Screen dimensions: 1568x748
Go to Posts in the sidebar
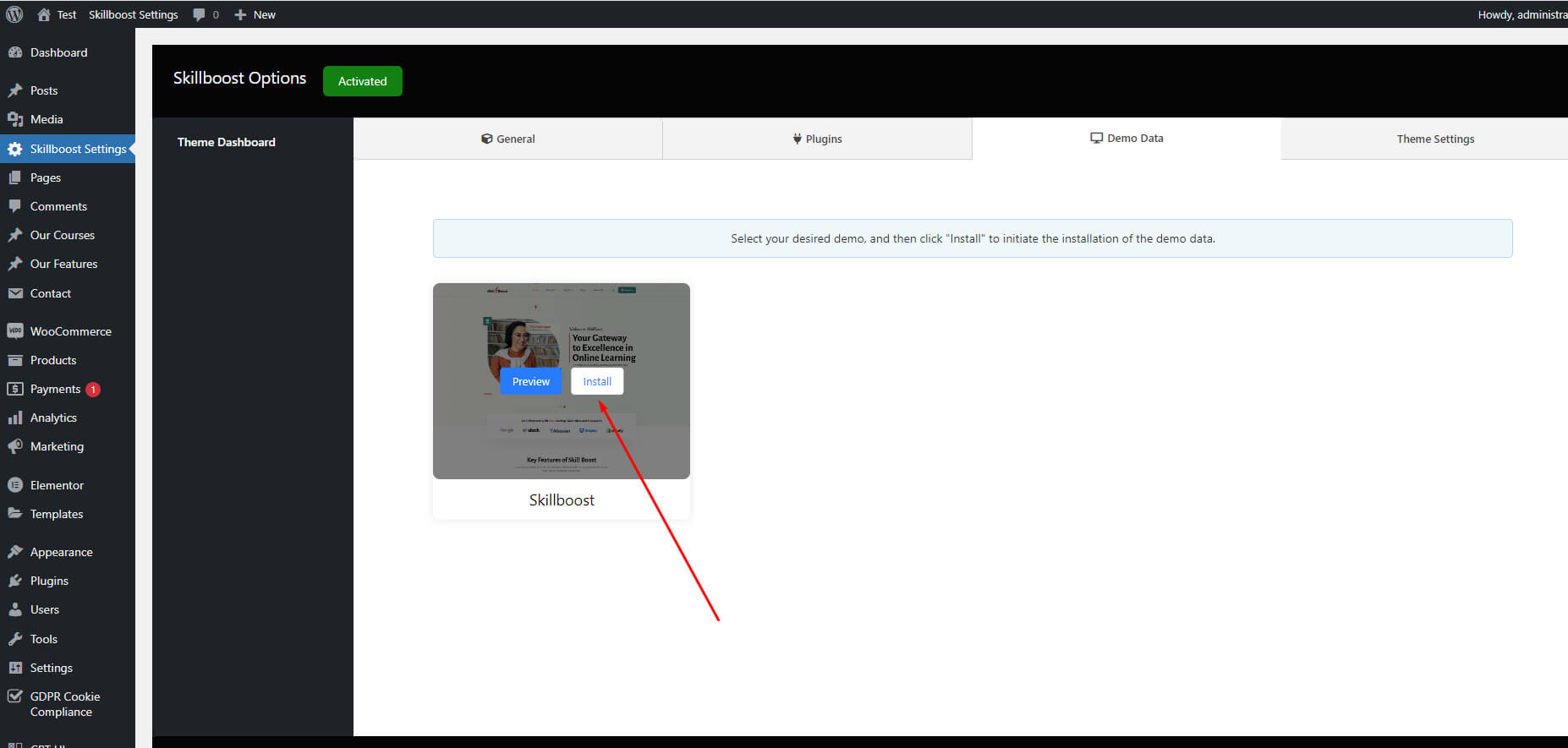coord(68,90)
